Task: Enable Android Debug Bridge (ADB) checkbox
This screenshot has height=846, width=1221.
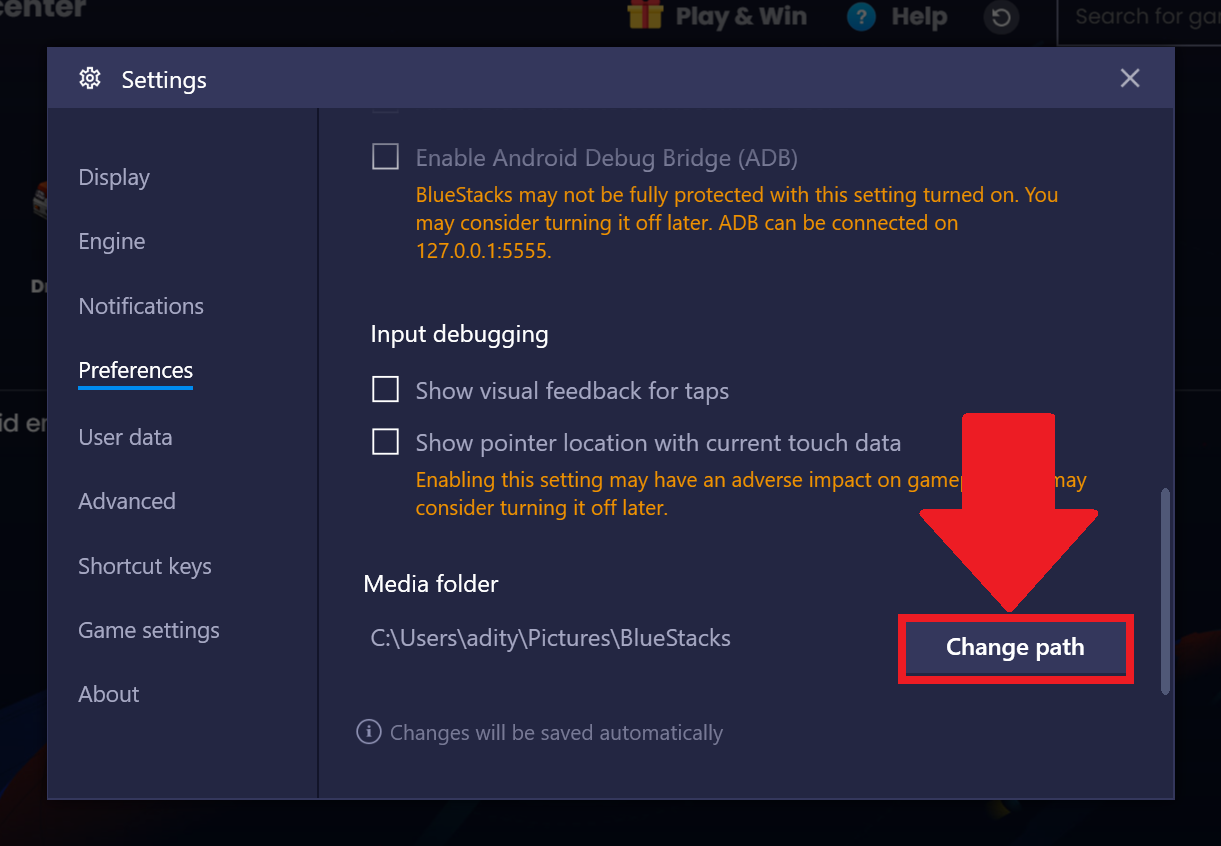Action: (386, 157)
